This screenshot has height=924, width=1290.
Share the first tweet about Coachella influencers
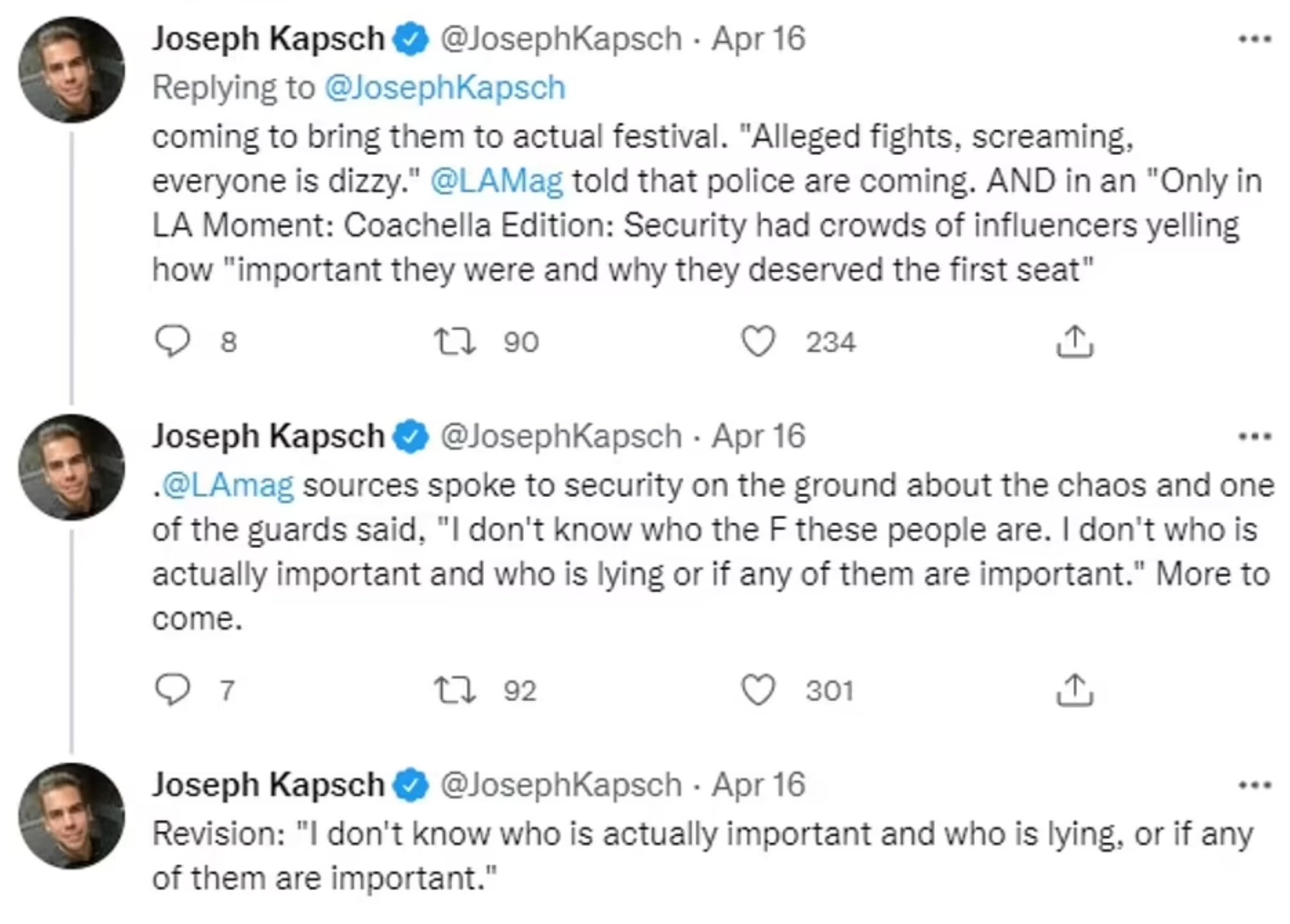pos(1074,342)
